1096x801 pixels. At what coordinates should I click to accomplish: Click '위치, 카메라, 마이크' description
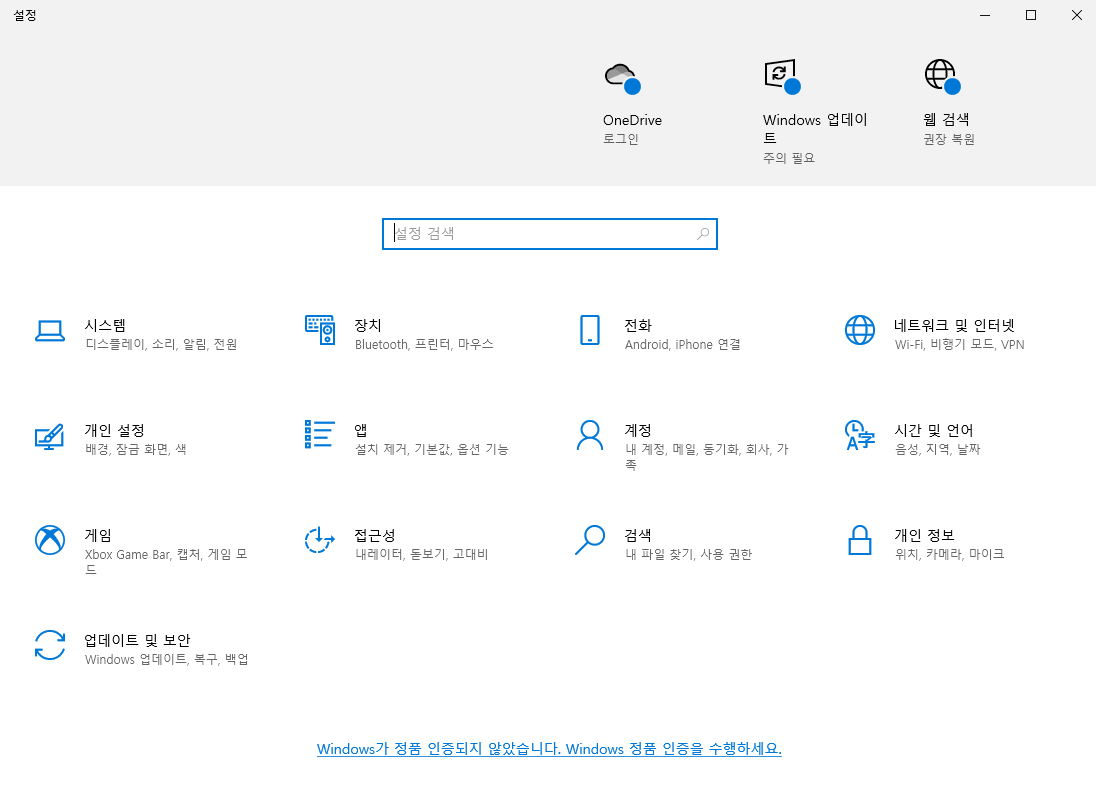(949, 554)
